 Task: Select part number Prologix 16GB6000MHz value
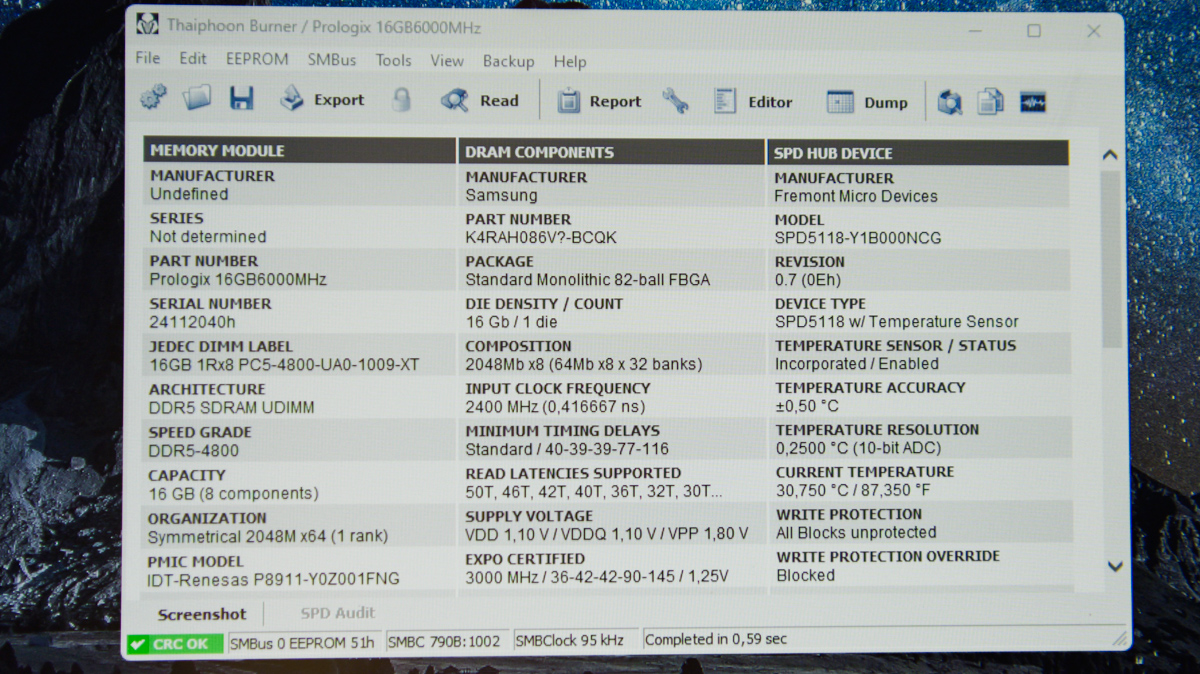[238, 279]
